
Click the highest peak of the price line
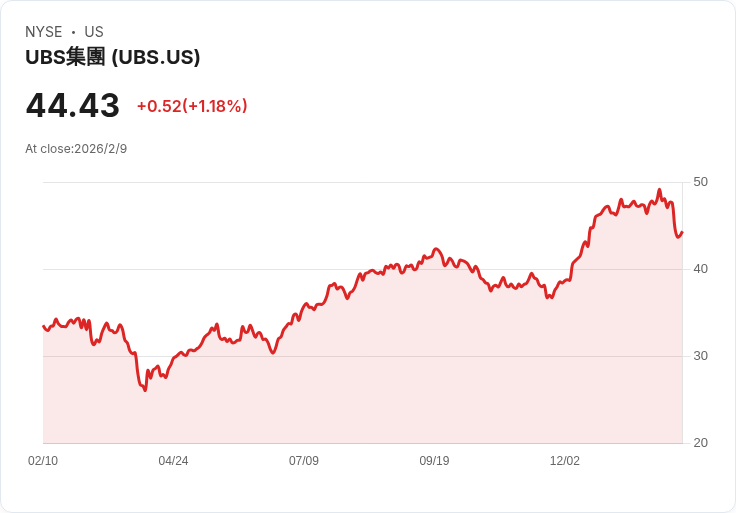point(659,190)
